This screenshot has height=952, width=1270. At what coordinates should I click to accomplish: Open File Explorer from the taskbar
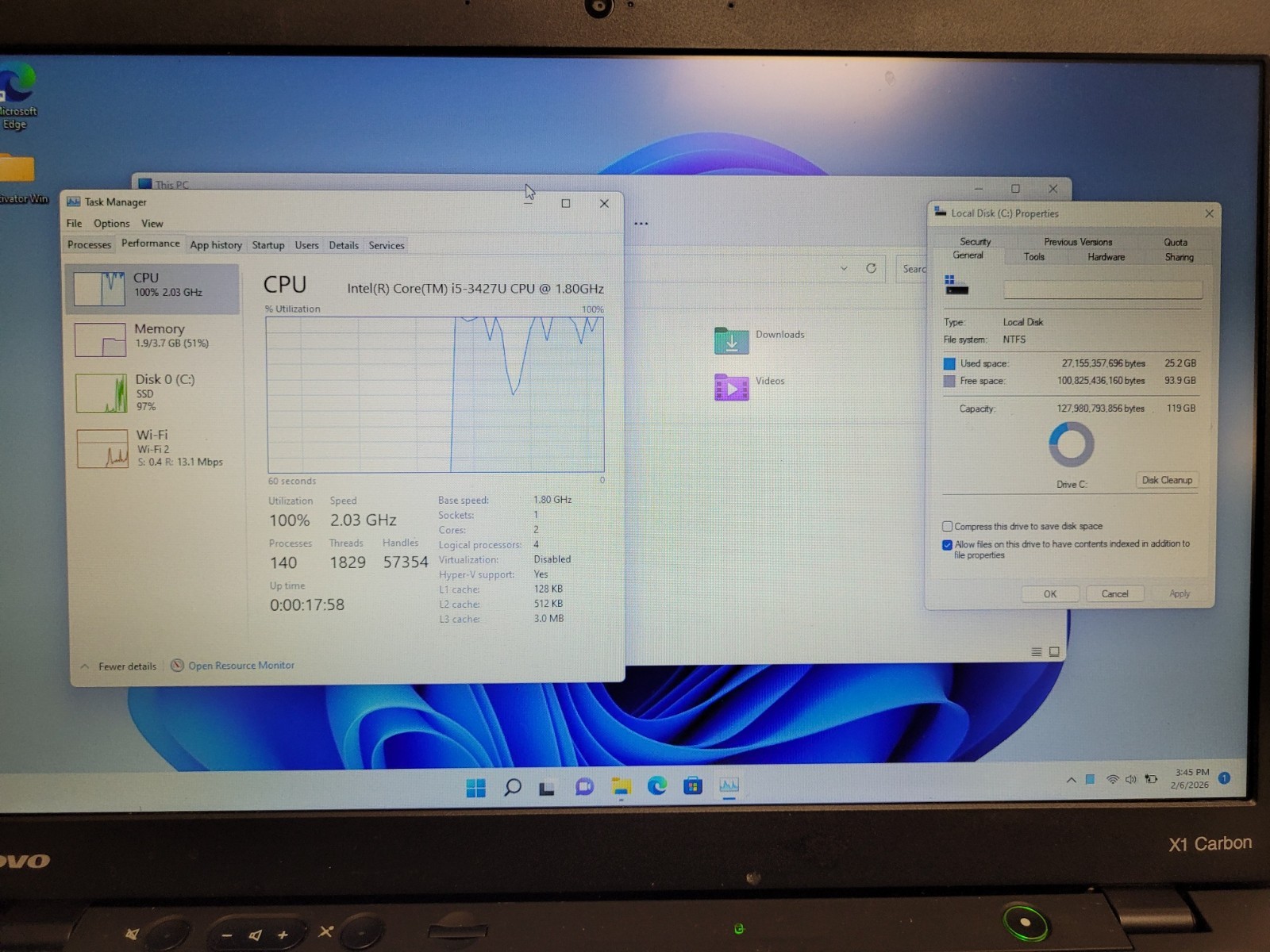coord(622,786)
